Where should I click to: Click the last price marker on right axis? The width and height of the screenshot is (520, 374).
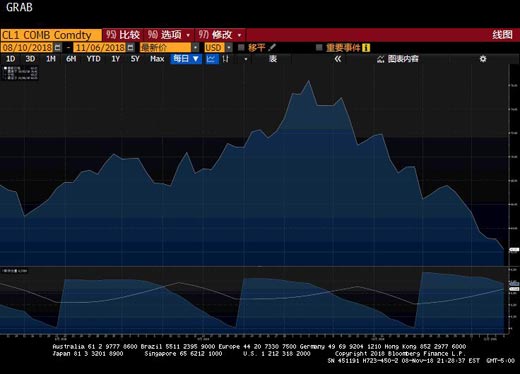[514, 249]
